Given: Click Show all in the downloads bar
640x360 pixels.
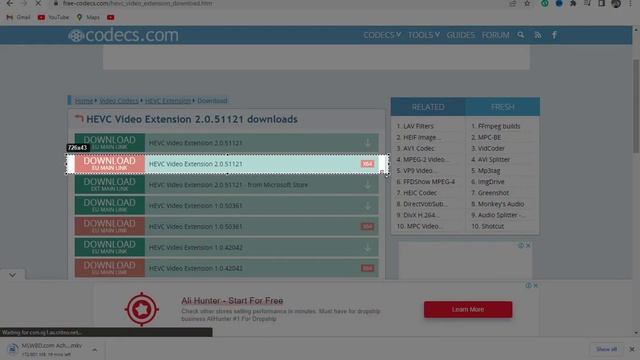Looking at the screenshot, I should click(606, 349).
